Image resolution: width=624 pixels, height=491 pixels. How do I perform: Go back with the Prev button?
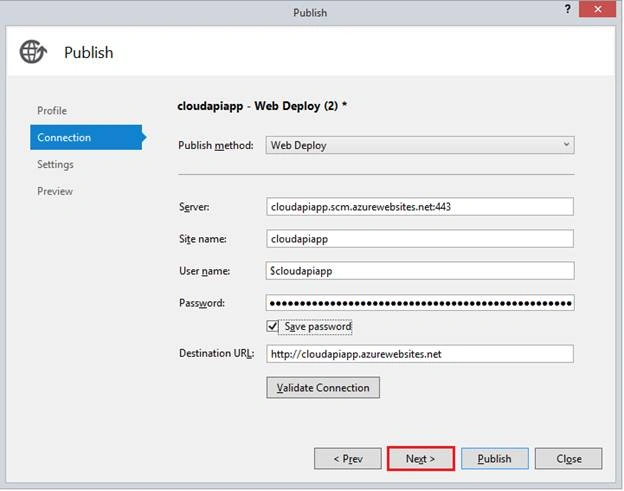[348, 459]
